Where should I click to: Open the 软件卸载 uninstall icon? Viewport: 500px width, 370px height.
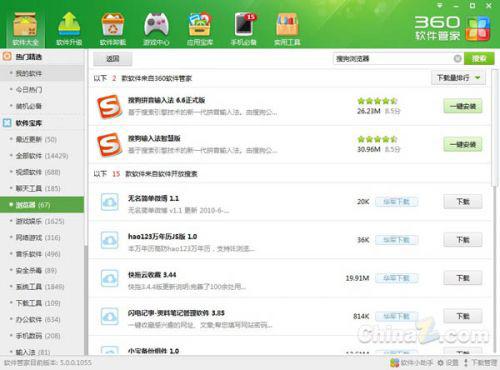113,29
